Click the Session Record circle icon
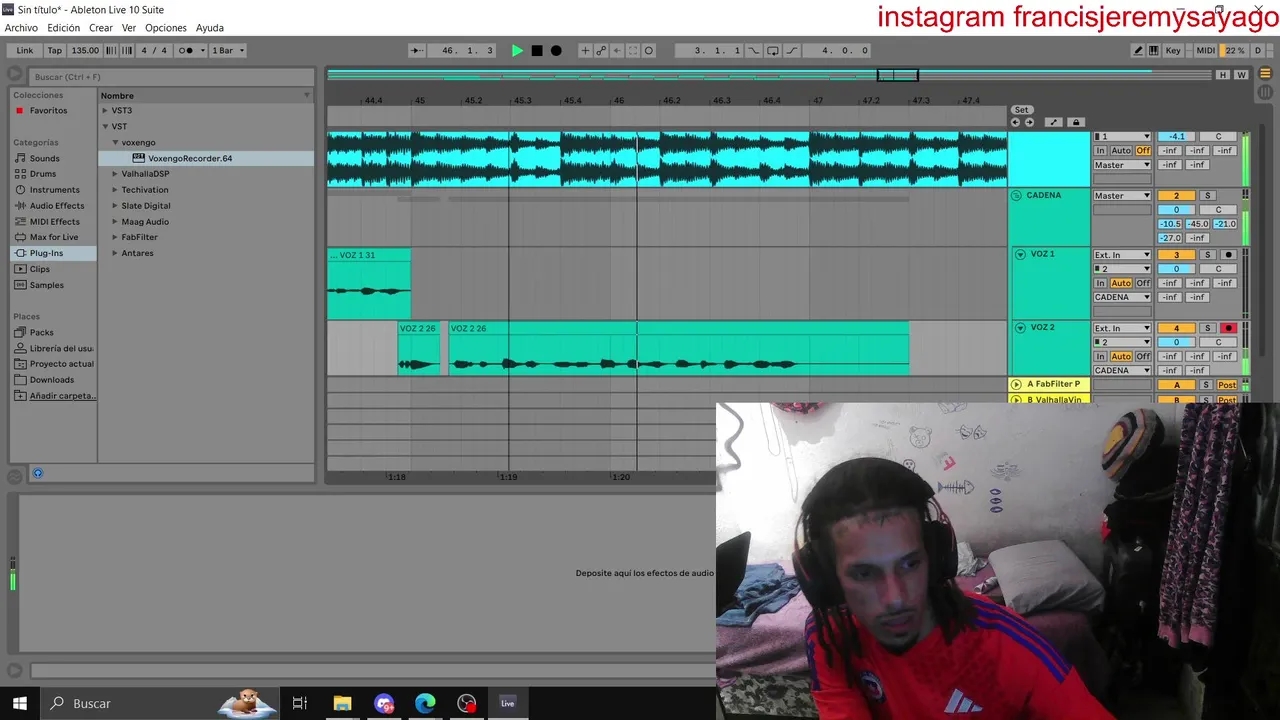This screenshot has width=1280, height=720. (x=648, y=50)
